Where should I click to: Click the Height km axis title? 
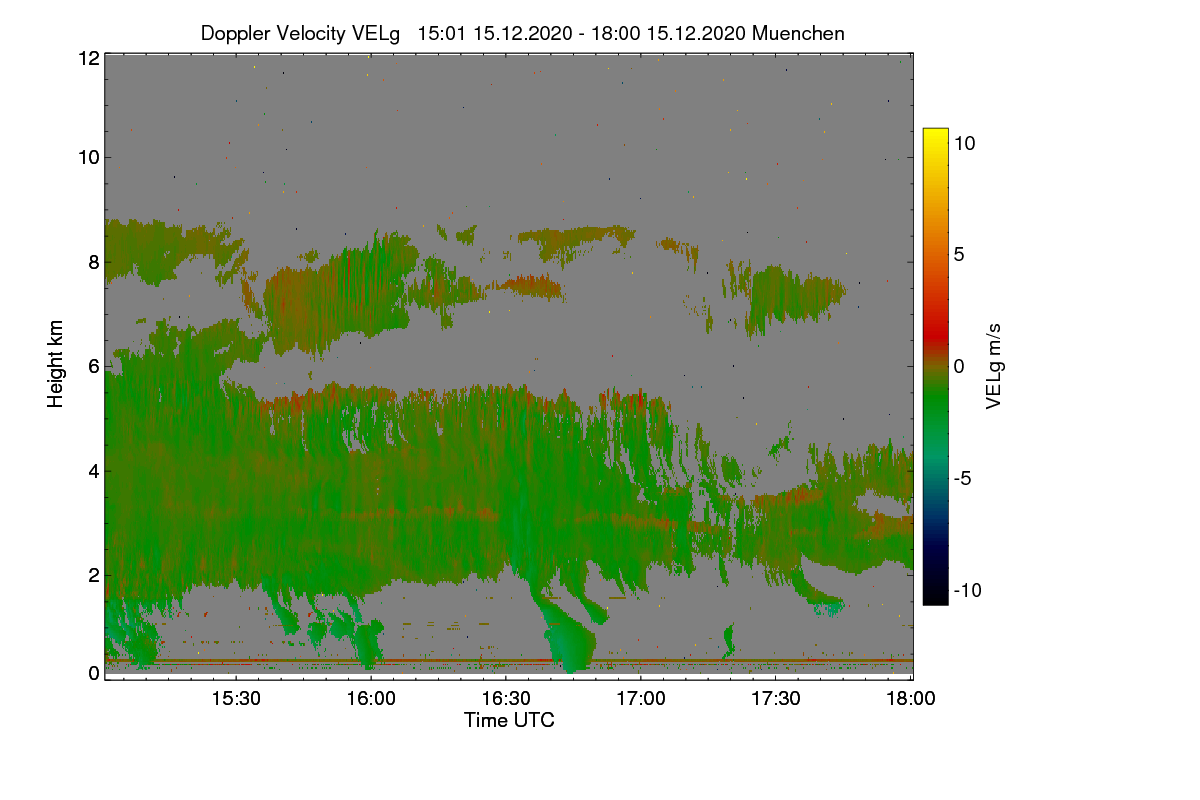pyautogui.click(x=56, y=364)
